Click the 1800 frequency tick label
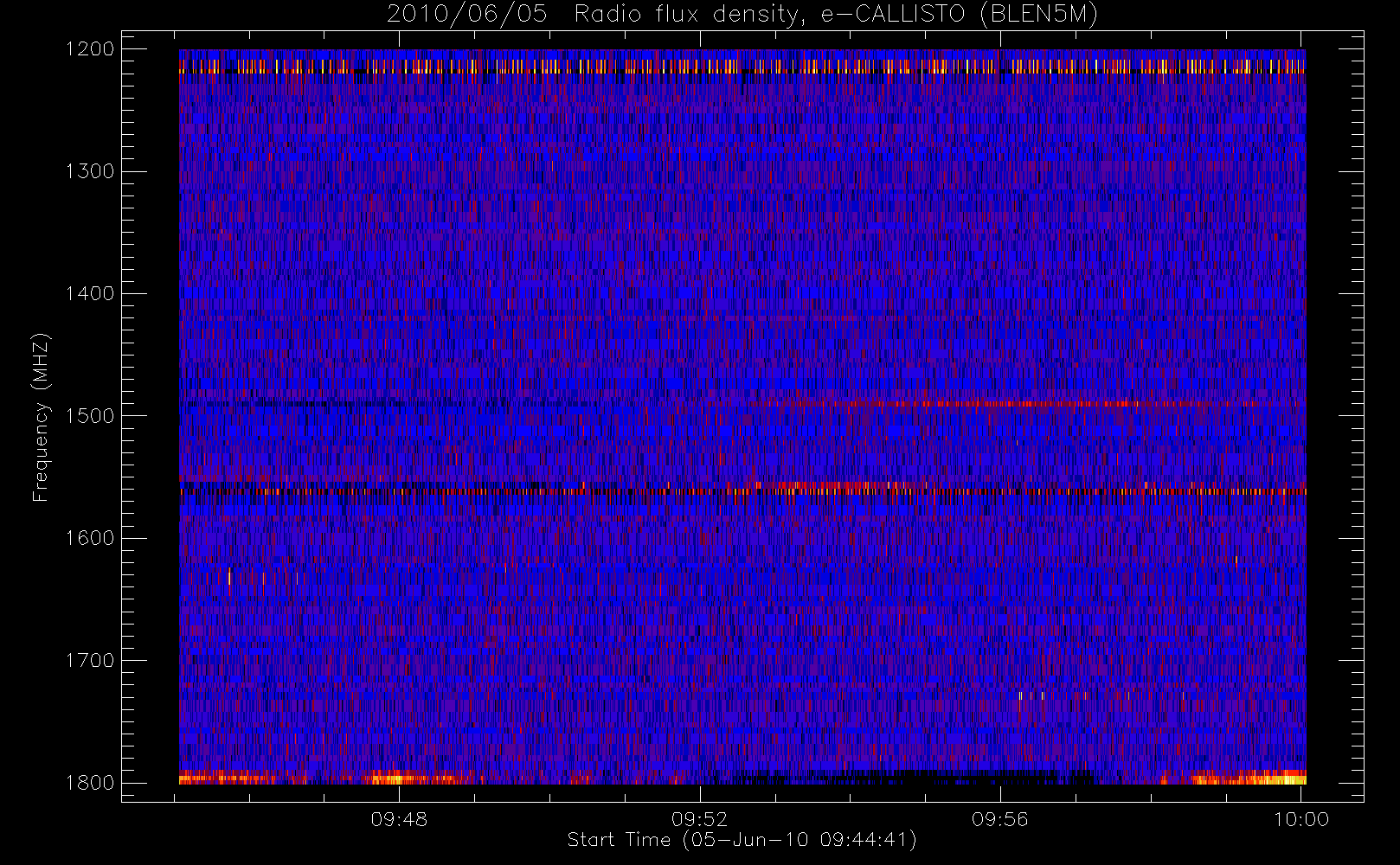Screen dimensions: 1400x865 [x=90, y=783]
